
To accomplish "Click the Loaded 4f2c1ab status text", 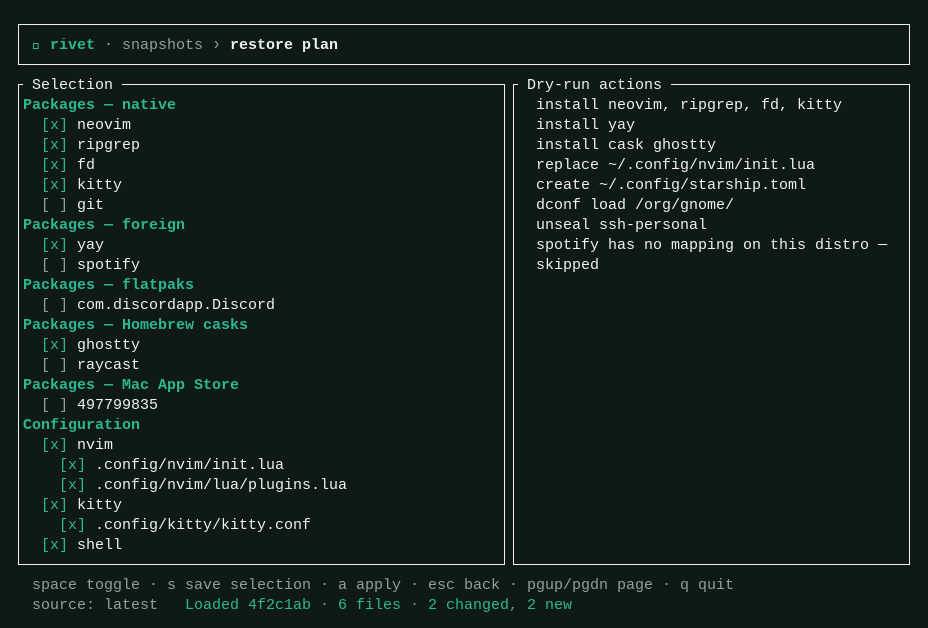I will point(248,605).
